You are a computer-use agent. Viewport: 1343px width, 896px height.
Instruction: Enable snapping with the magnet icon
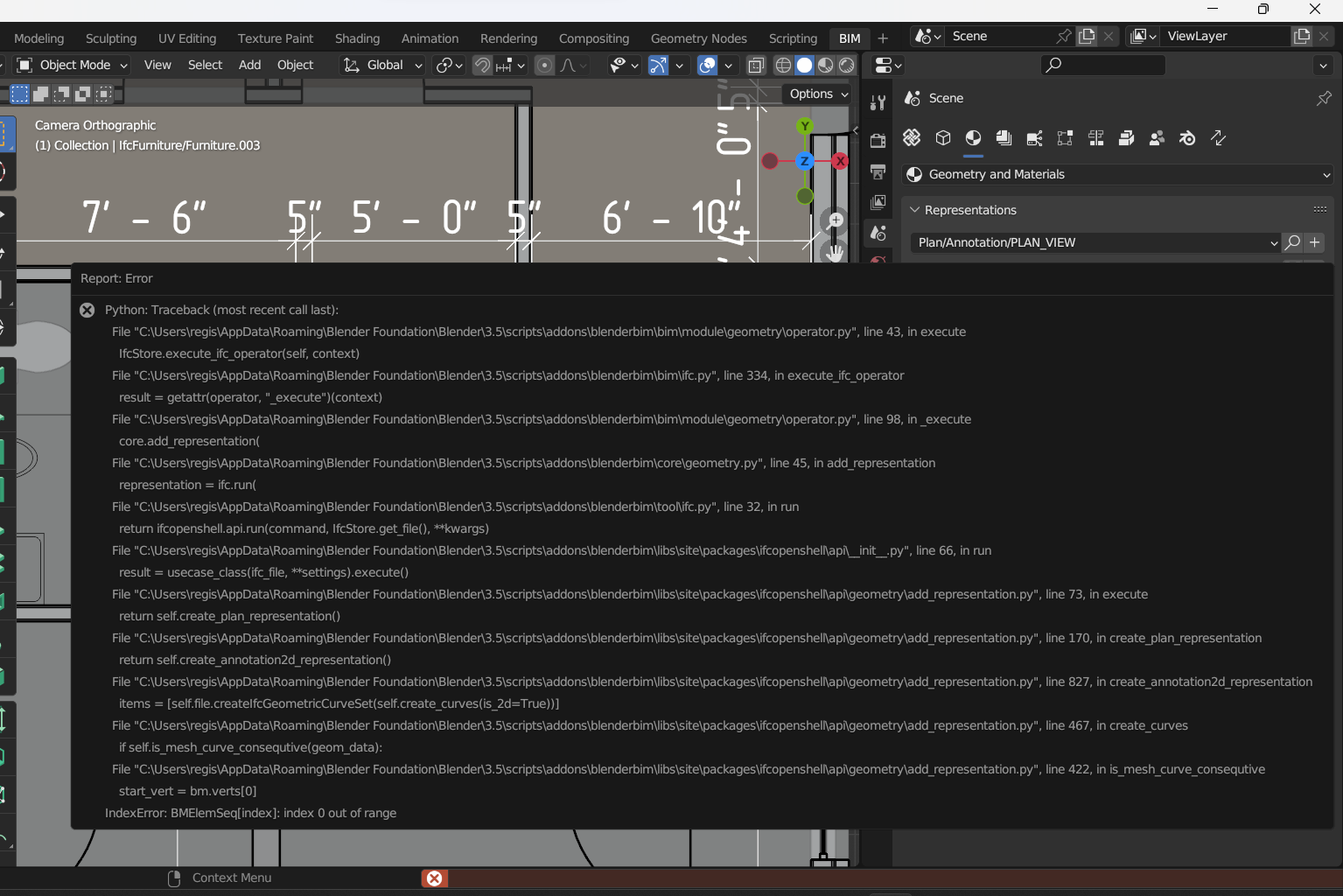(x=482, y=65)
